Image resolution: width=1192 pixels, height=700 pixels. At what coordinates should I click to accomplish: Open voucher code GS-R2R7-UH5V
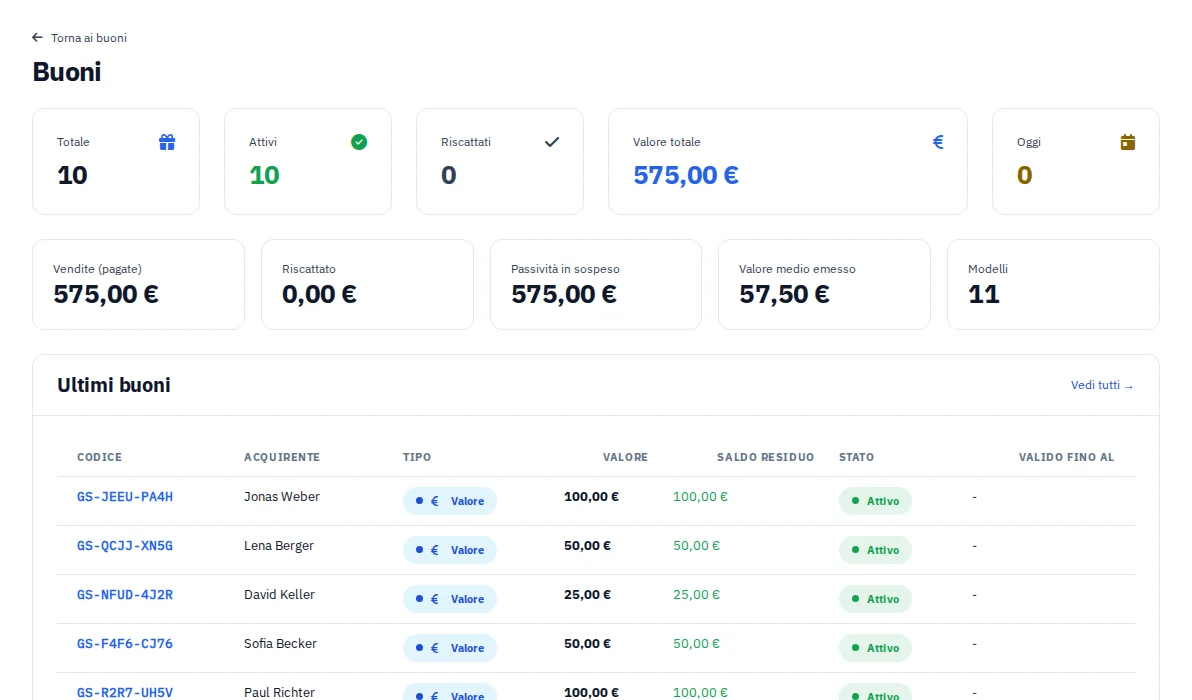125,692
